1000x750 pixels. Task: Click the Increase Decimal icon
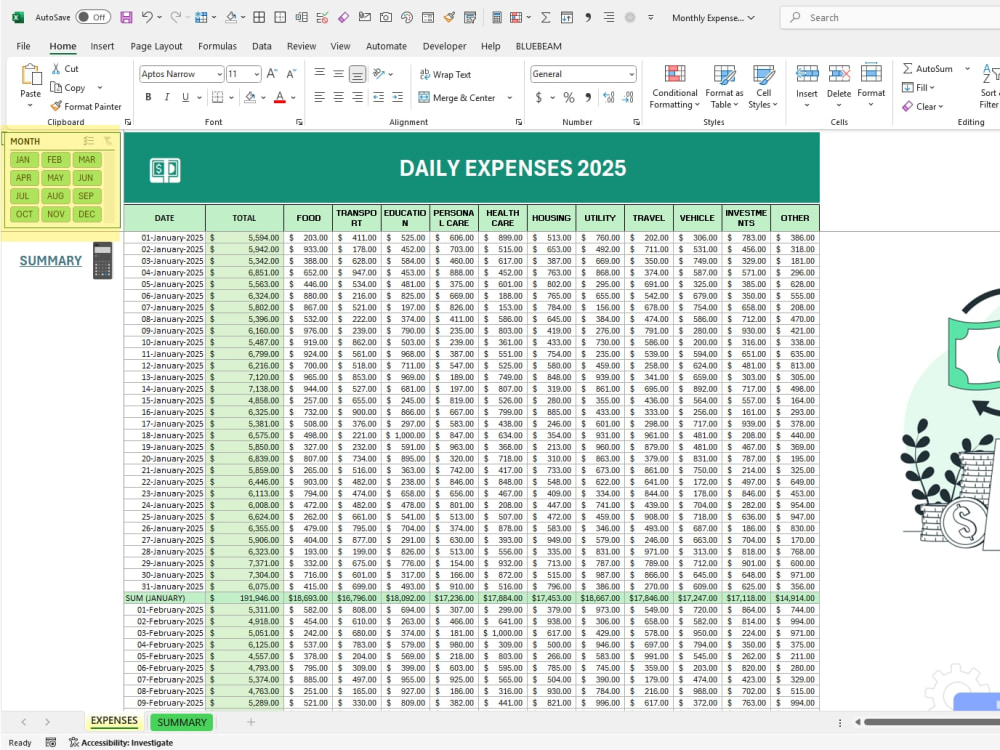(x=611, y=99)
